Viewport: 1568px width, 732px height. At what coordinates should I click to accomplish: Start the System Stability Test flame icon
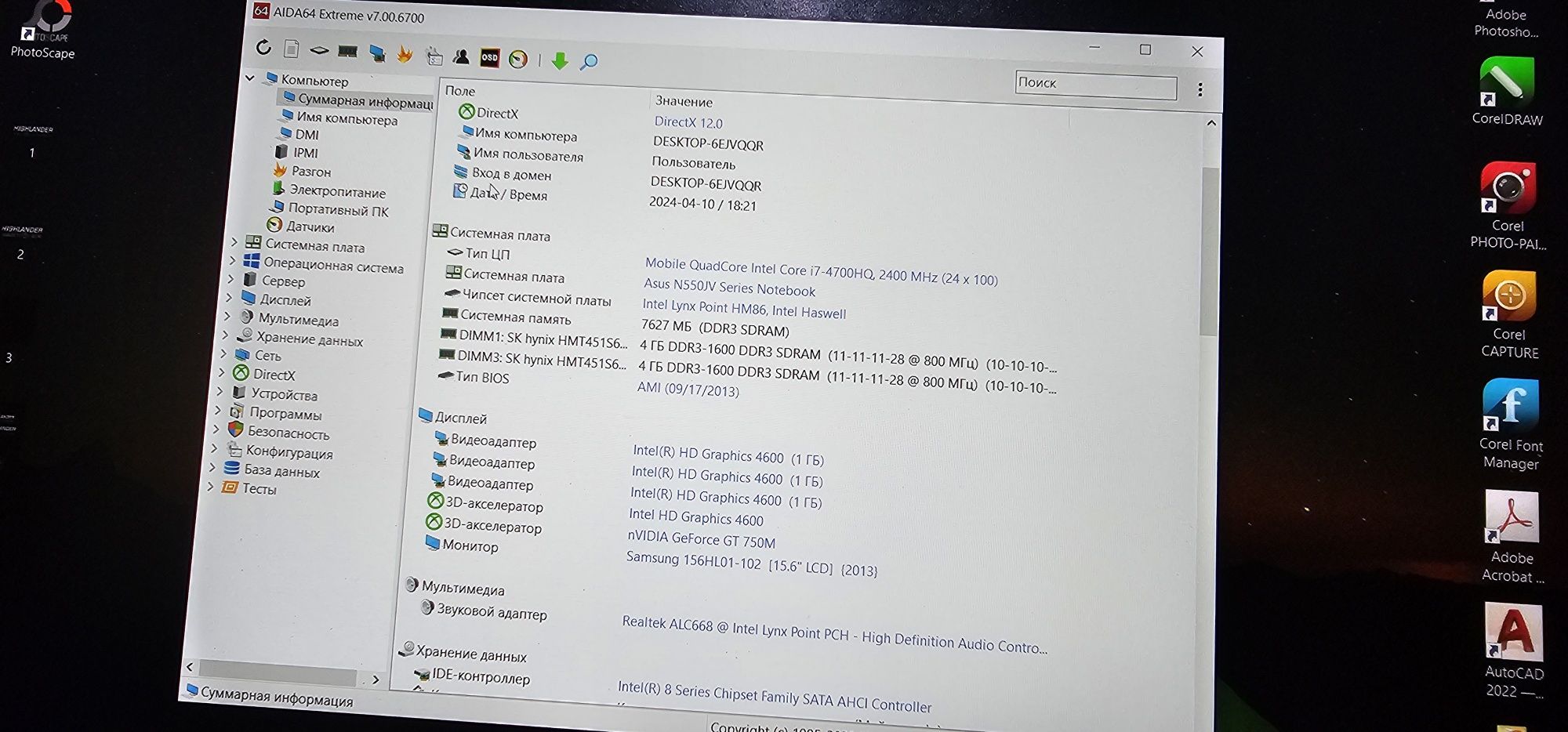[405, 53]
